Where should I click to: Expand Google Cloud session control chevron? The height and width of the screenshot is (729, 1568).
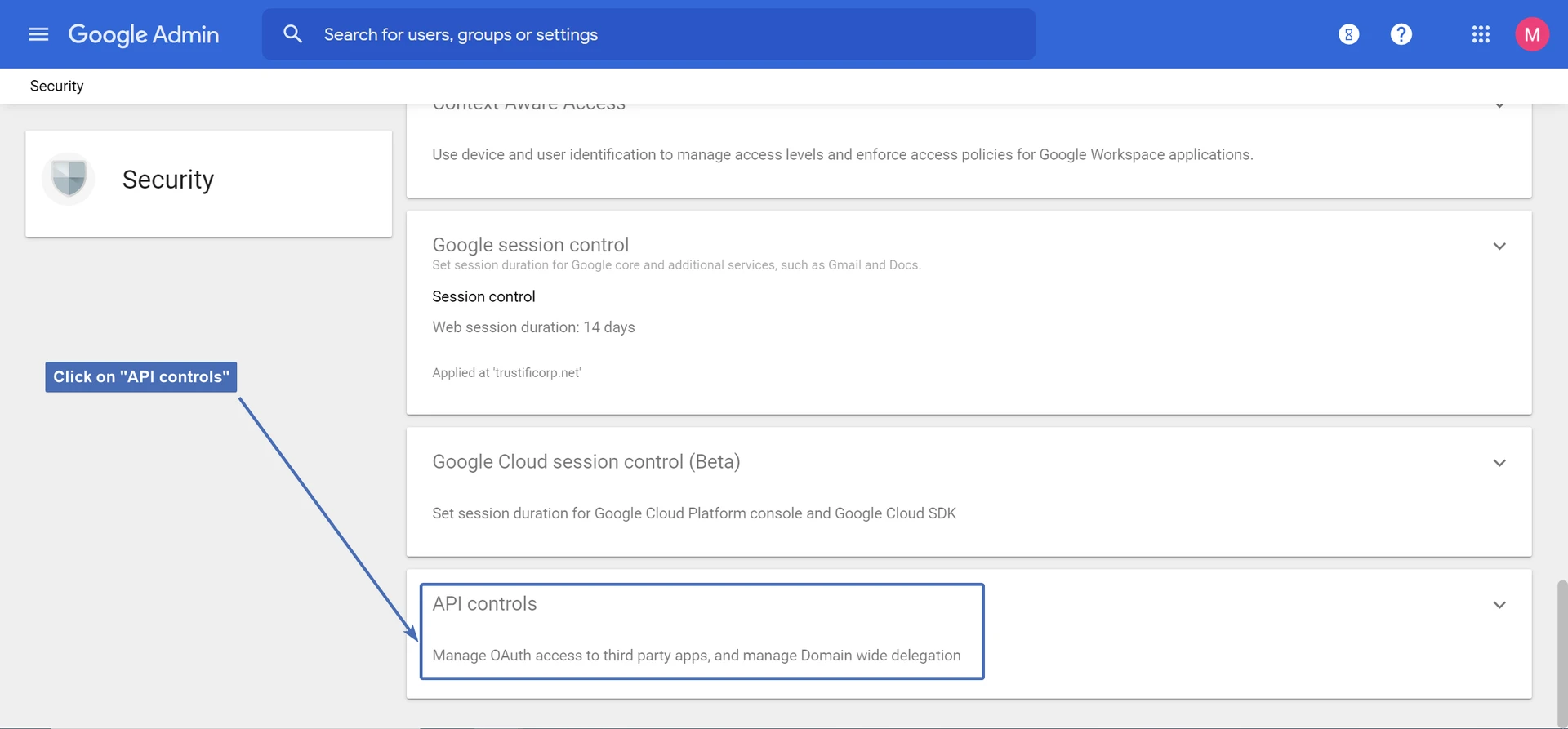(1499, 463)
